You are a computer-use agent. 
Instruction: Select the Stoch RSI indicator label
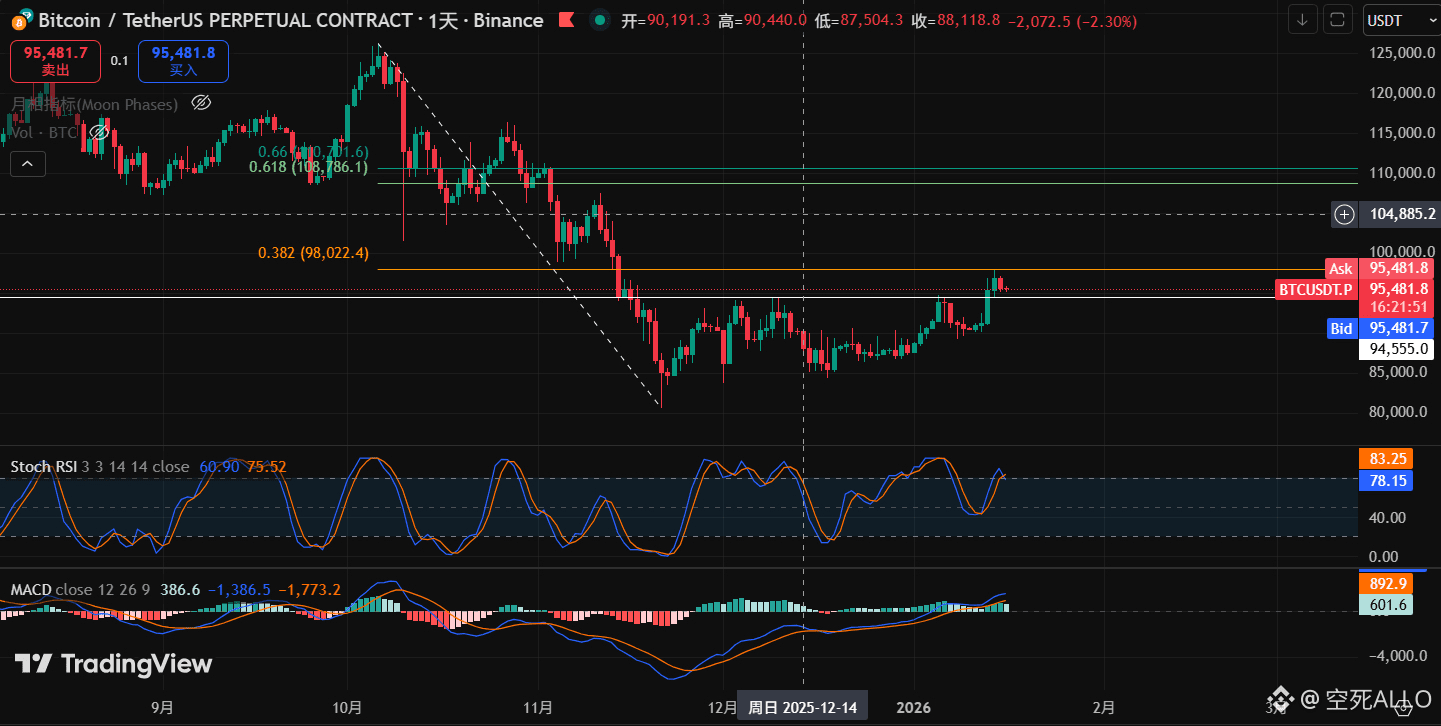coord(44,467)
